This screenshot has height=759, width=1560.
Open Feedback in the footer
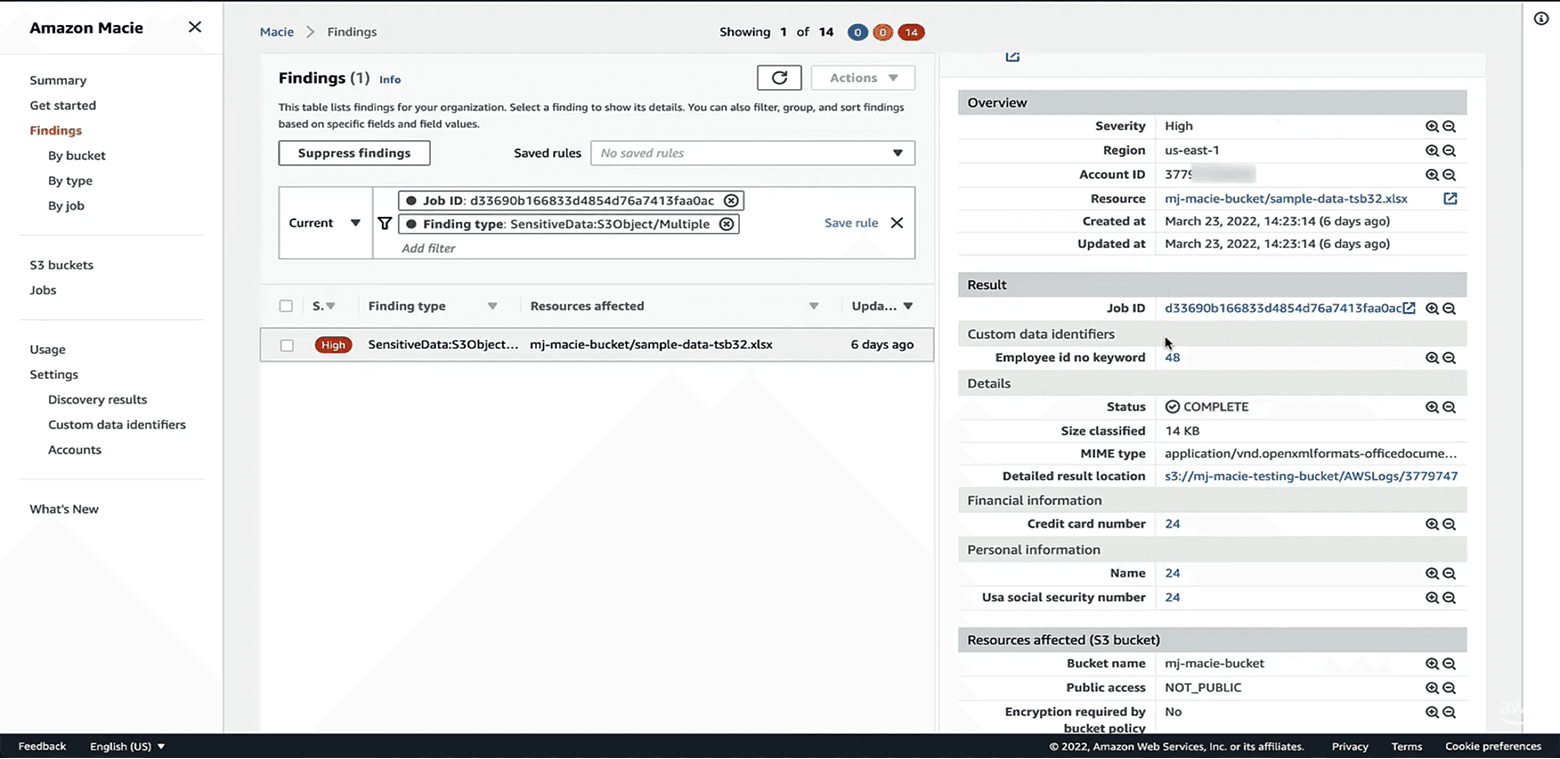point(42,746)
